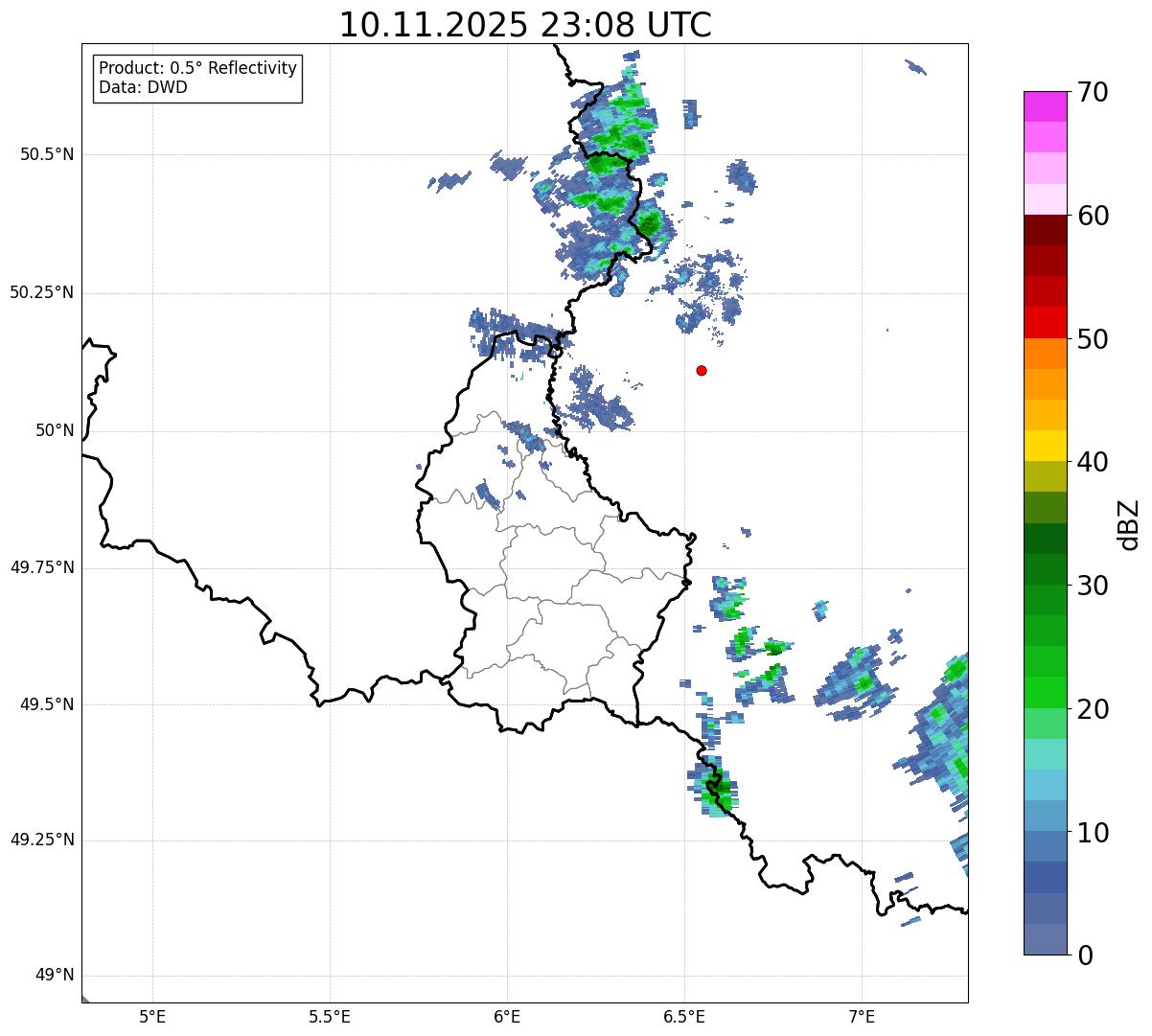Click the colorbar value 50
Viewport: 1152px width, 1036px height.
click(x=1093, y=339)
